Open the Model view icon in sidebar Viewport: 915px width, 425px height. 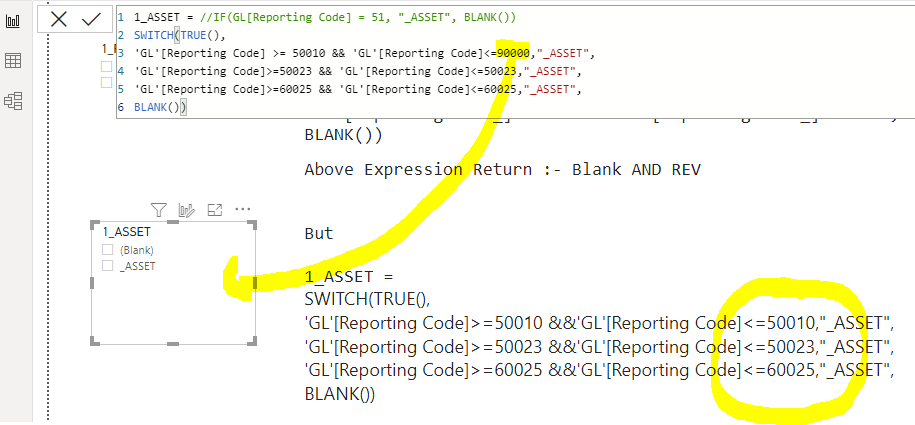tap(13, 101)
